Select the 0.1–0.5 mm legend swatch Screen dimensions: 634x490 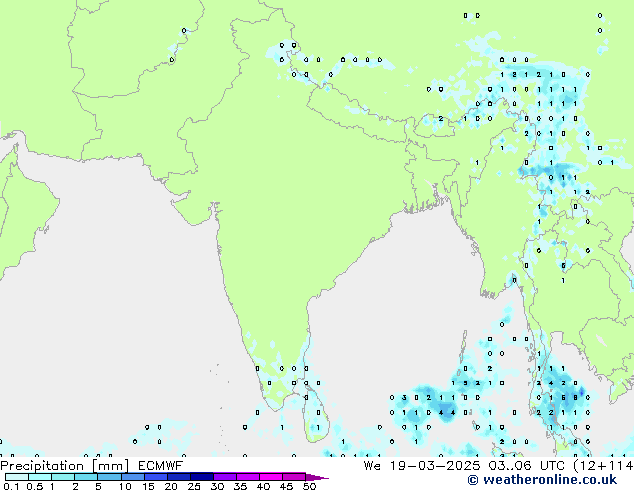click(17, 477)
